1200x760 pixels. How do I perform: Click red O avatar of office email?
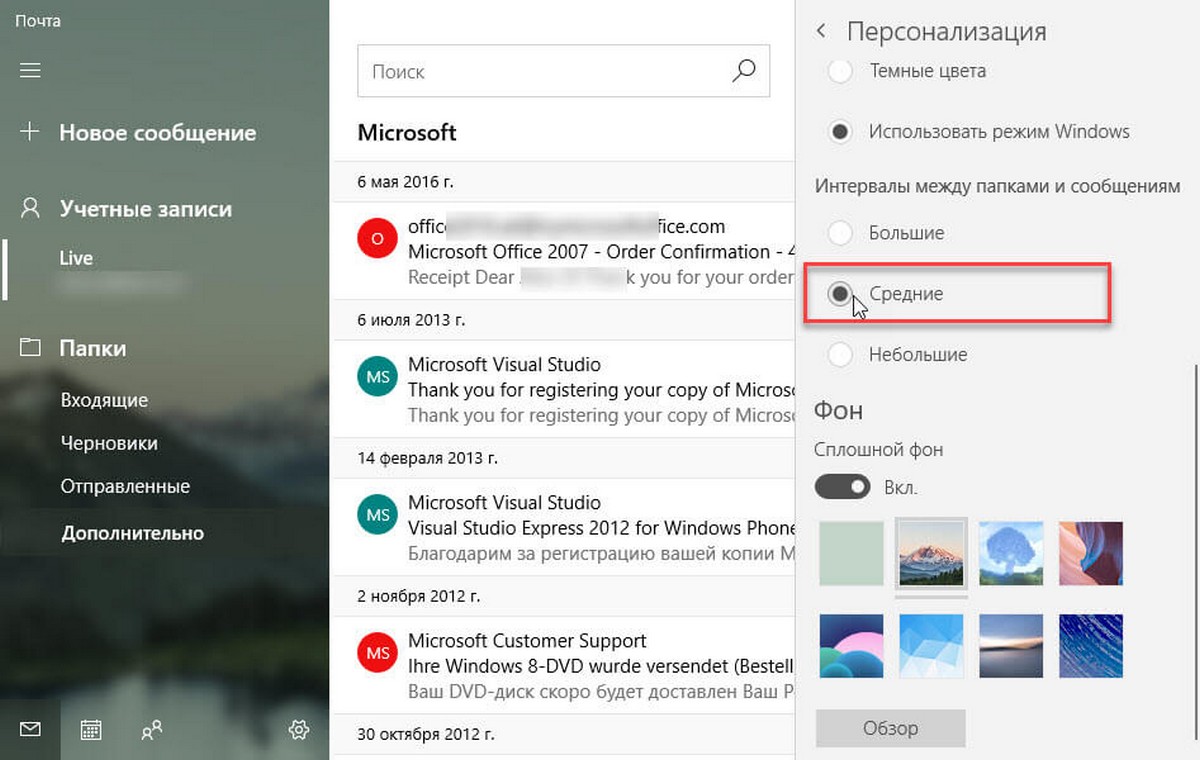click(376, 239)
